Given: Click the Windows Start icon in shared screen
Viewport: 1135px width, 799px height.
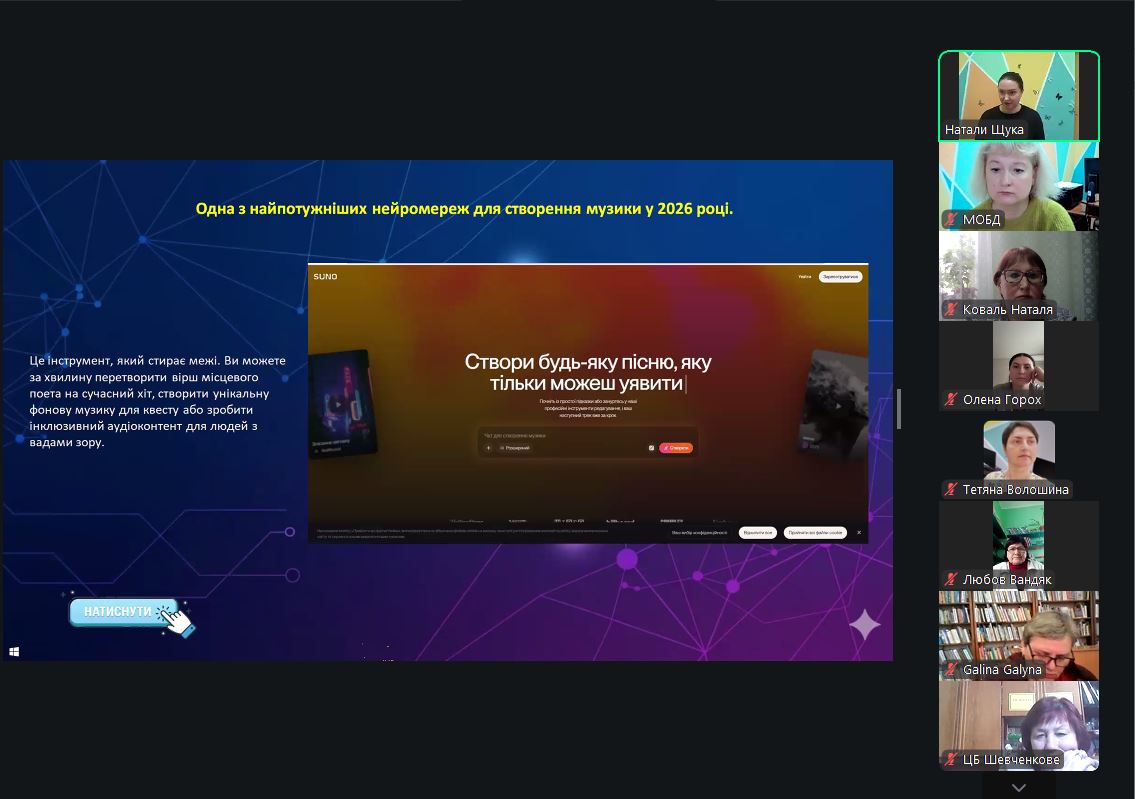Looking at the screenshot, I should pos(14,651).
